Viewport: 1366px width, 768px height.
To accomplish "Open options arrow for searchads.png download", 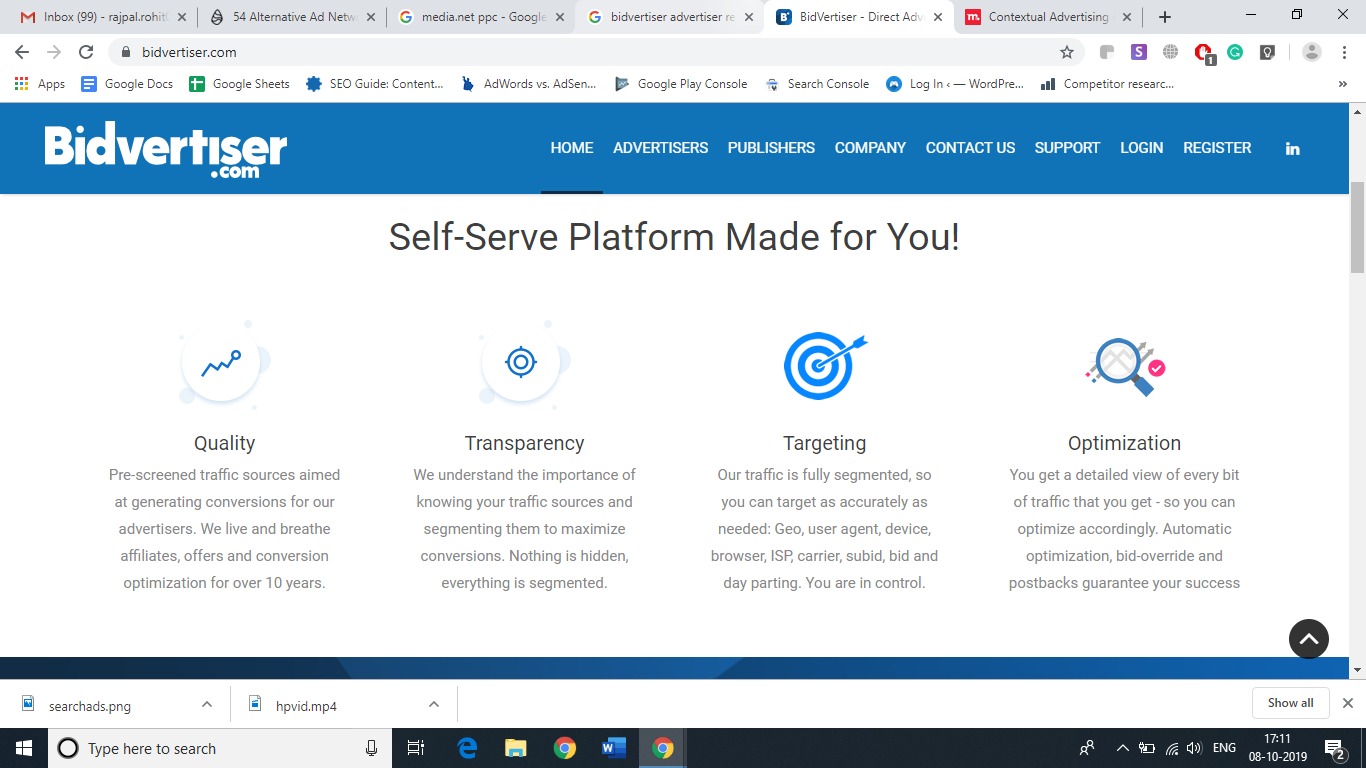I will click(207, 704).
